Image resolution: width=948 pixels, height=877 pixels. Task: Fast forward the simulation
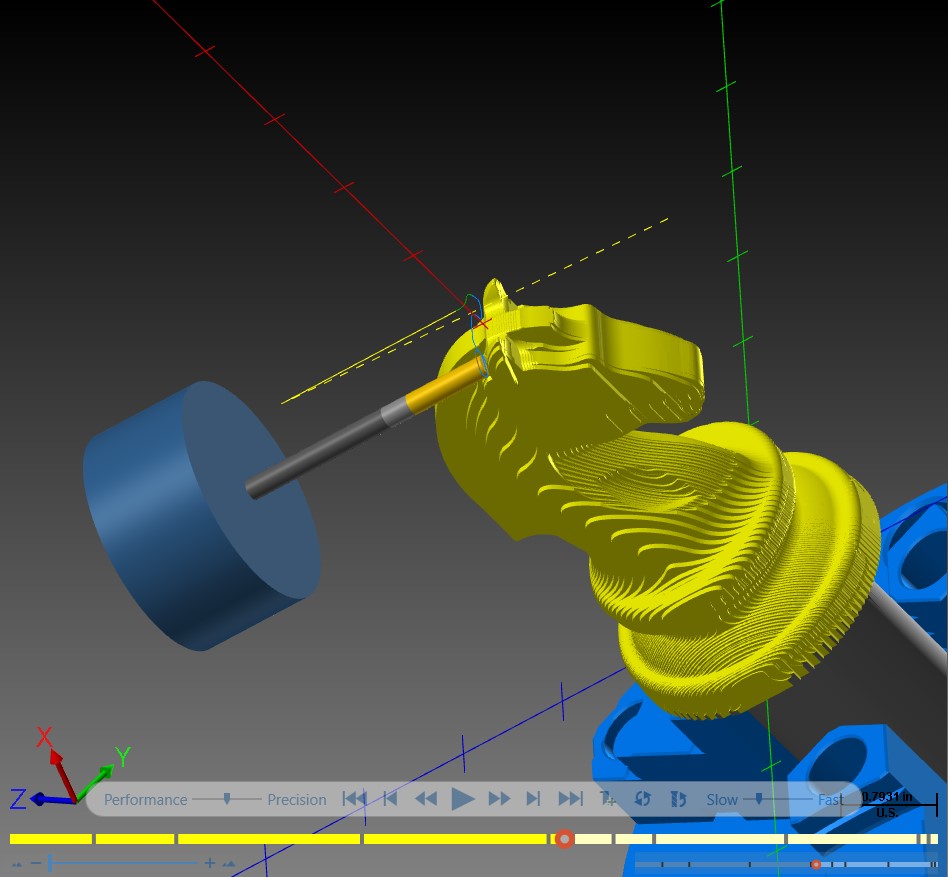499,799
